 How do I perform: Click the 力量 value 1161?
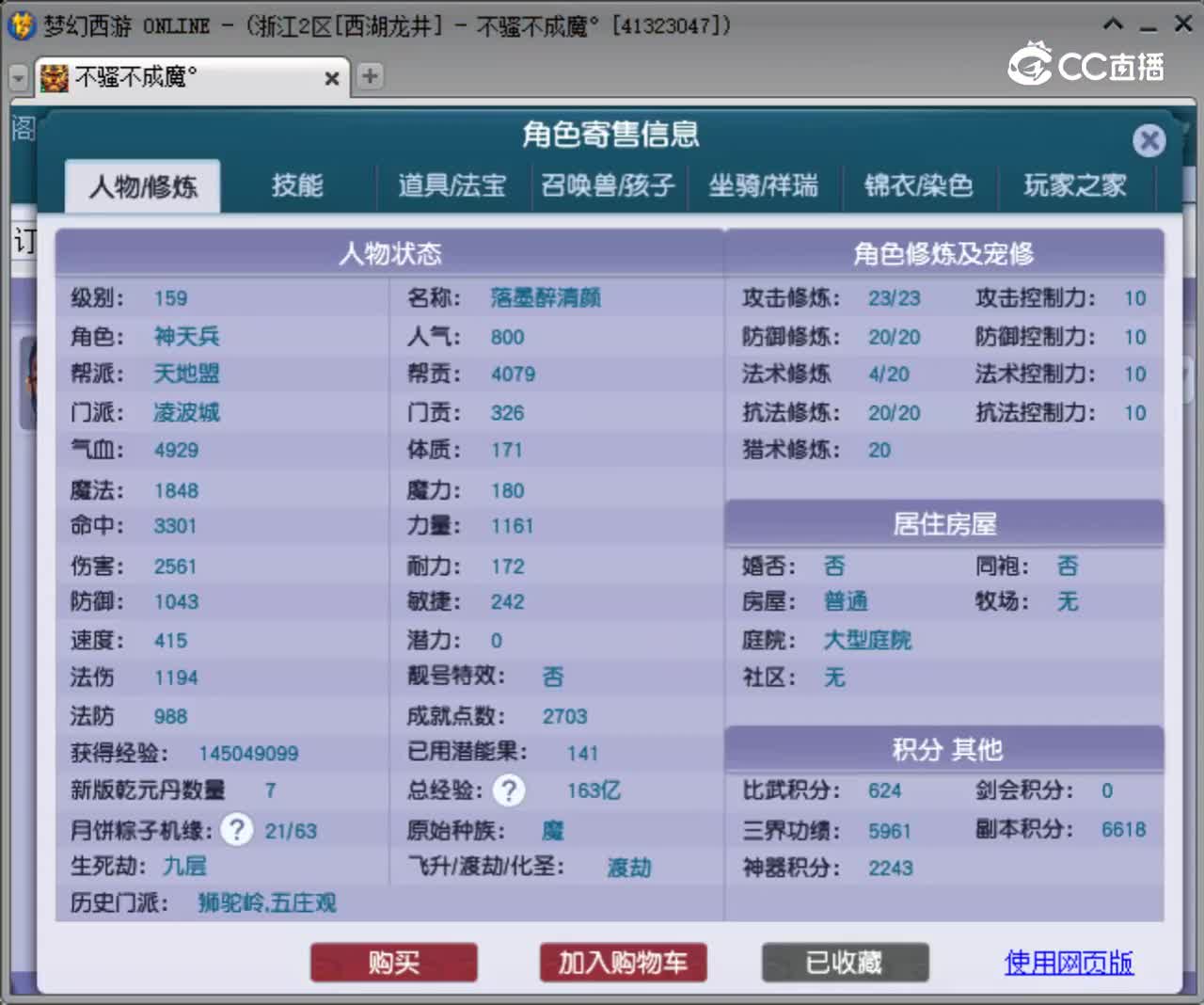coord(512,526)
